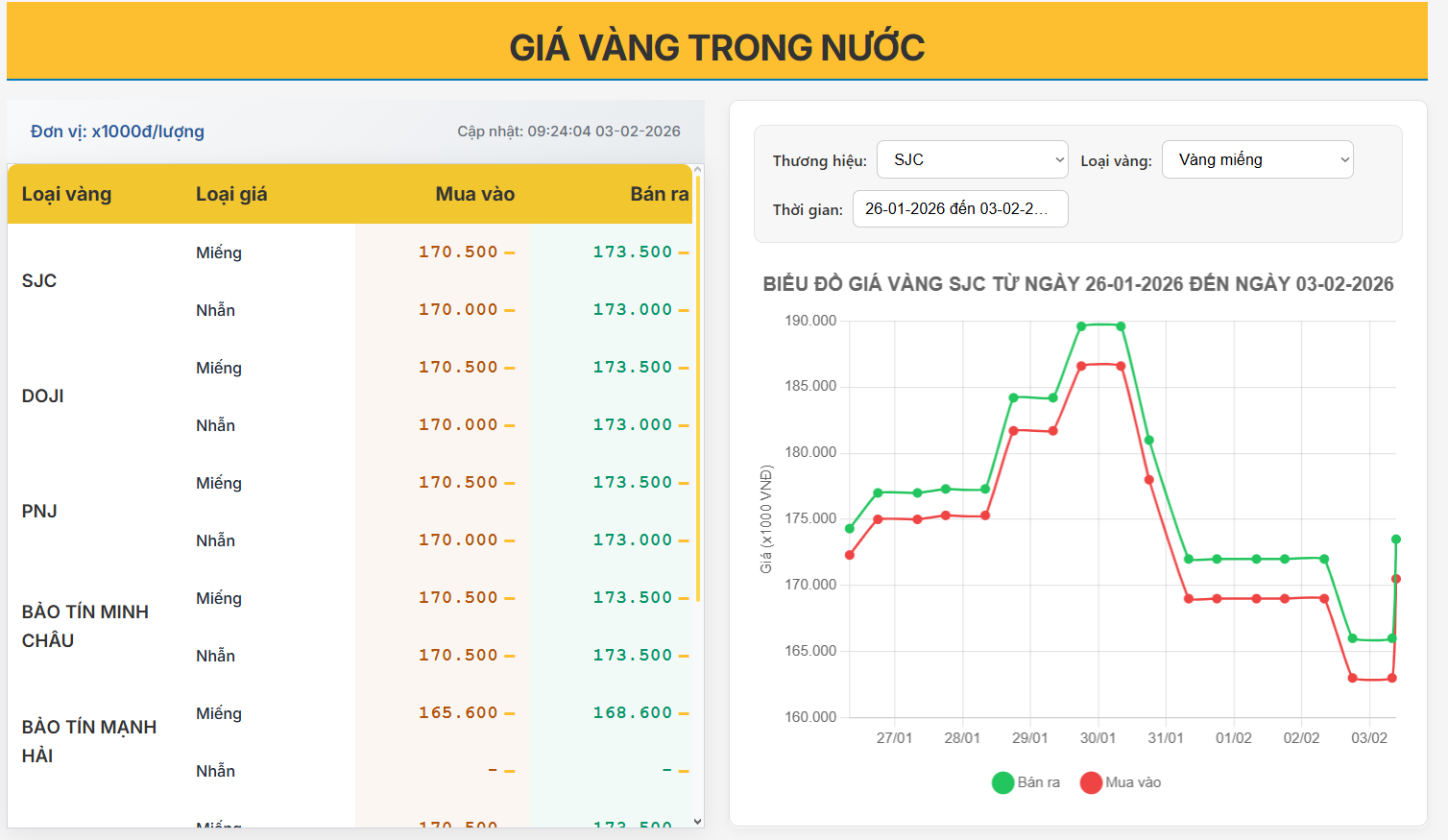The height and width of the screenshot is (840, 1448).
Task: Click the table scrollbar down arrow
Action: tap(698, 821)
